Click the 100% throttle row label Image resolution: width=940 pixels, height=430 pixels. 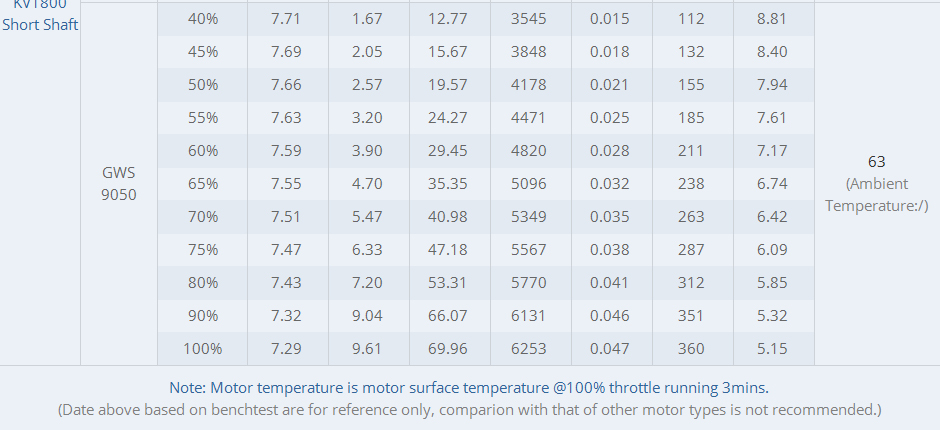[203, 348]
